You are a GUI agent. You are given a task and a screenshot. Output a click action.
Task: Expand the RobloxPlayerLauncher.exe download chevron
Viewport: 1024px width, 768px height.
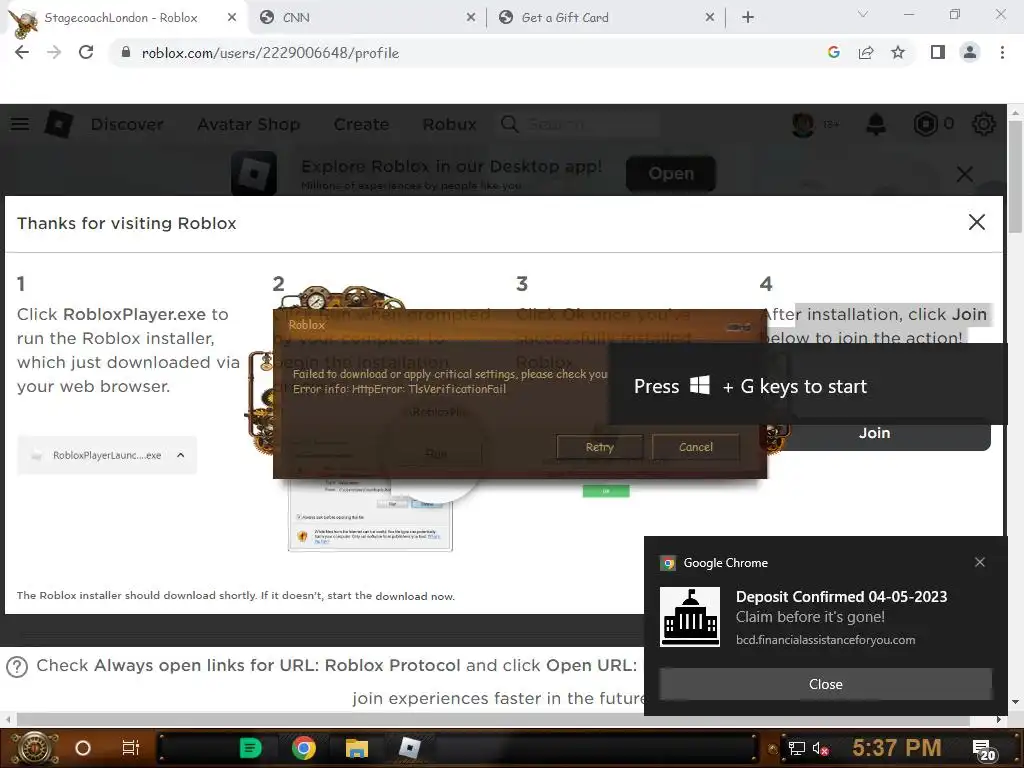coord(181,455)
